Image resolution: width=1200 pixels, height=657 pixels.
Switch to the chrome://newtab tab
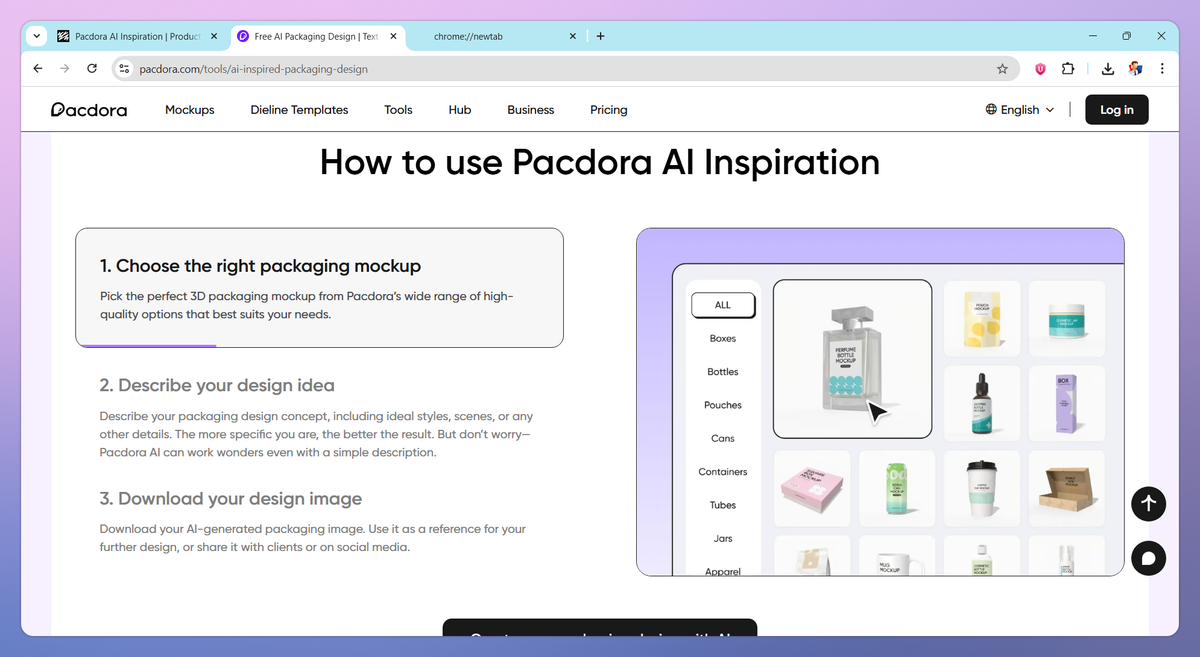[496, 36]
